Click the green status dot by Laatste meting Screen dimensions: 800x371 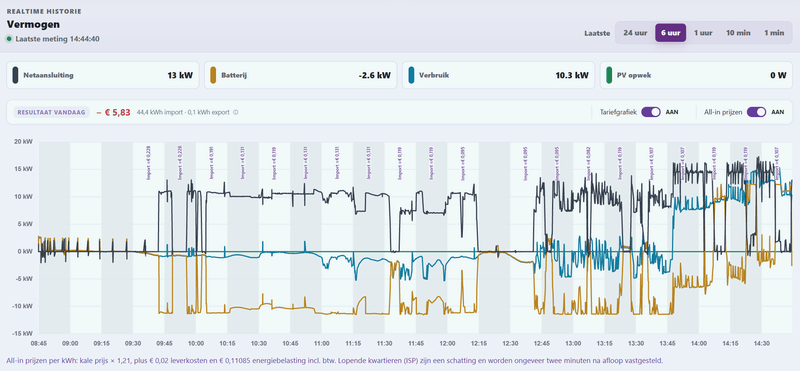[9, 39]
